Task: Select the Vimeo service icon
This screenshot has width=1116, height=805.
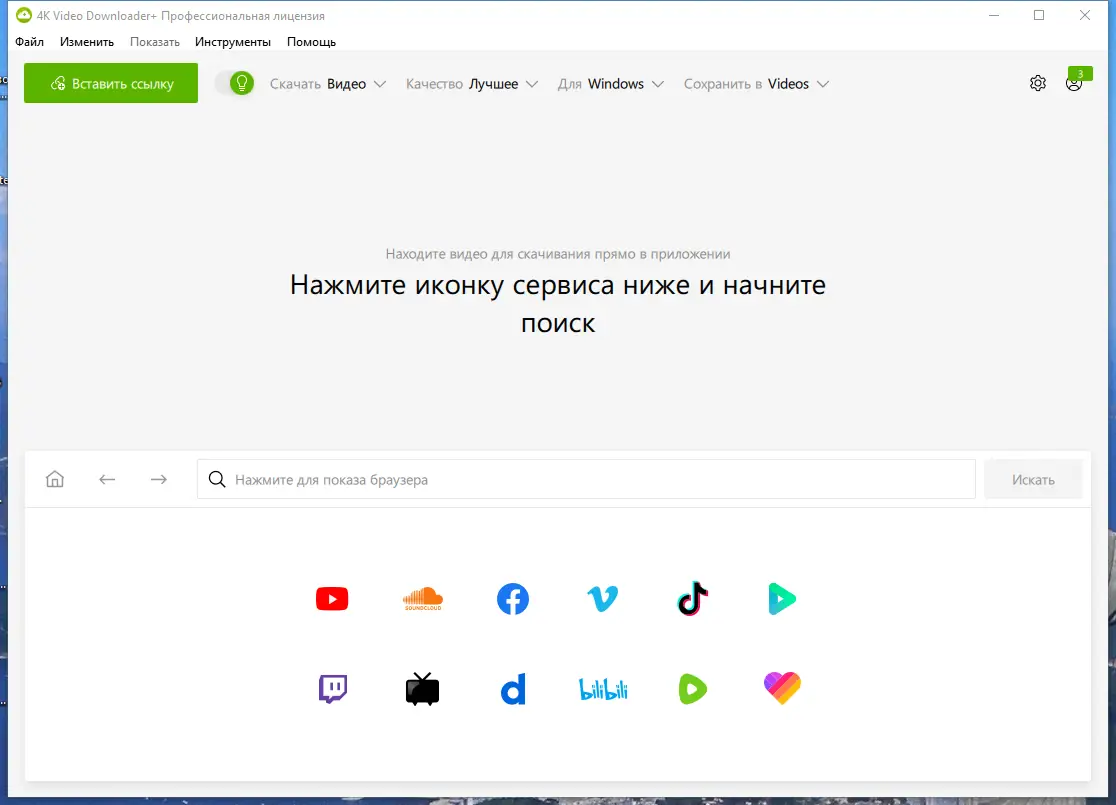Action: [602, 598]
